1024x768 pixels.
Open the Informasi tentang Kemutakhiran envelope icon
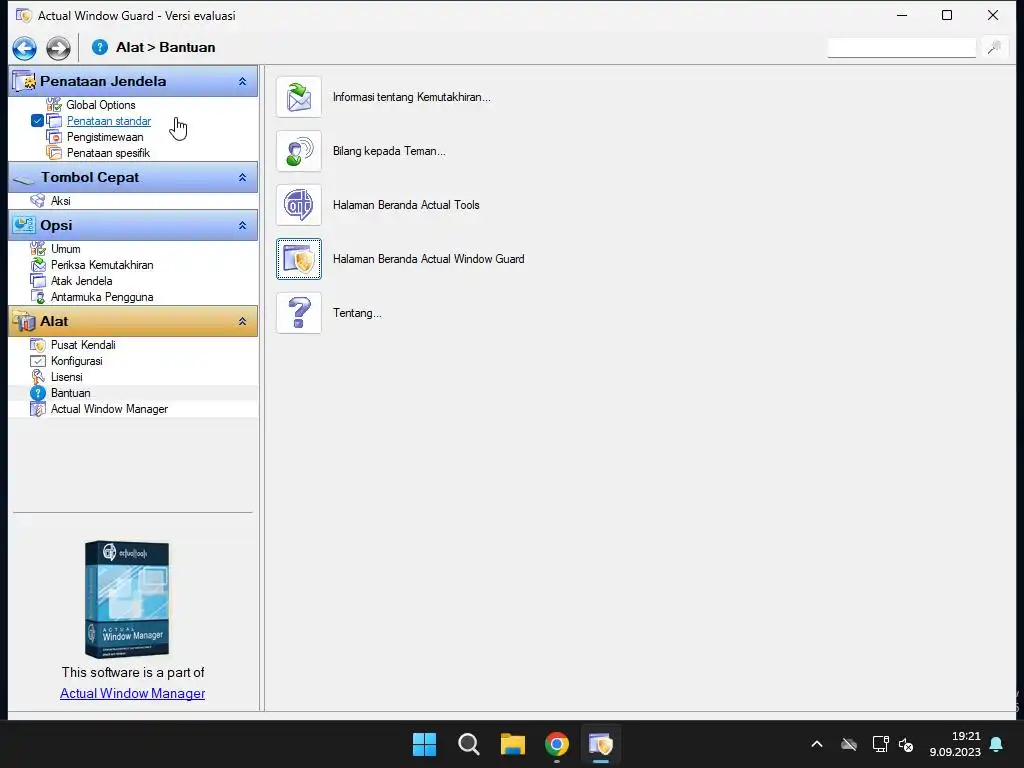pos(299,97)
